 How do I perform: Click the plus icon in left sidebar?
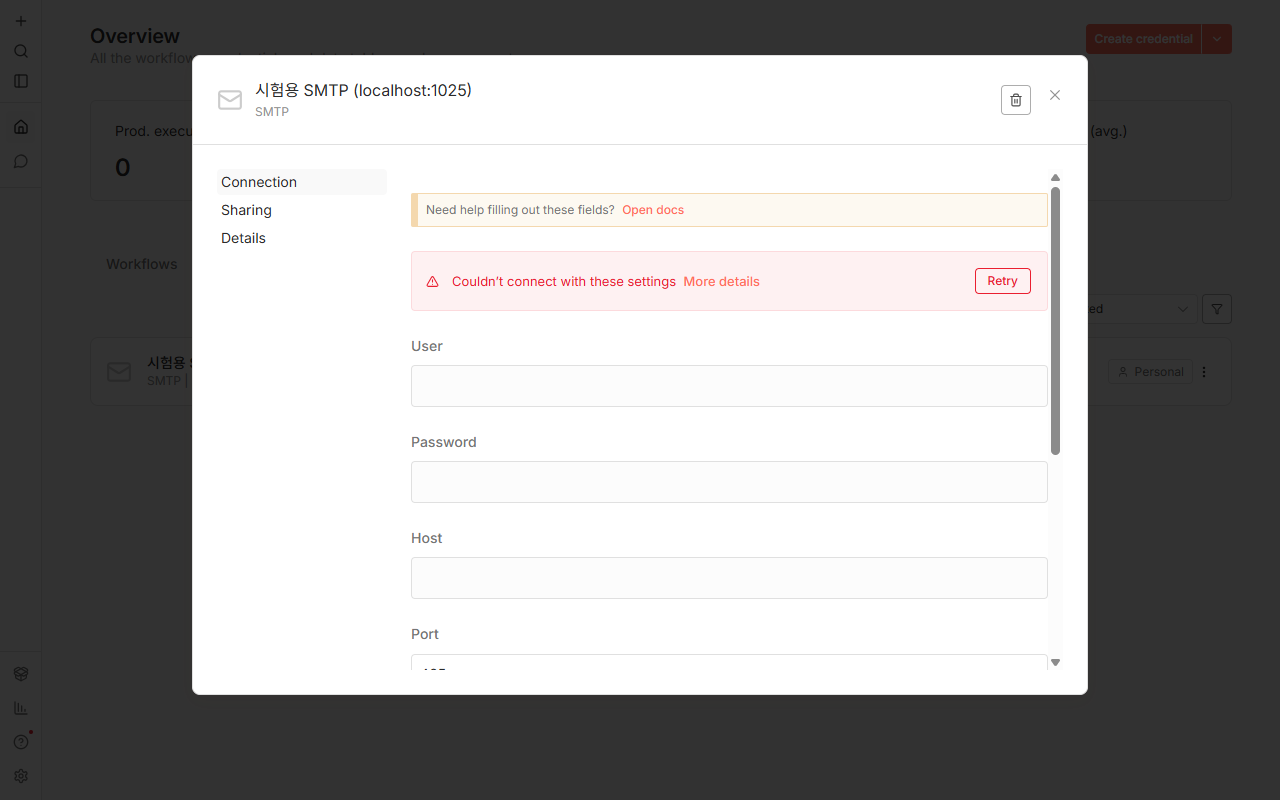point(21,21)
